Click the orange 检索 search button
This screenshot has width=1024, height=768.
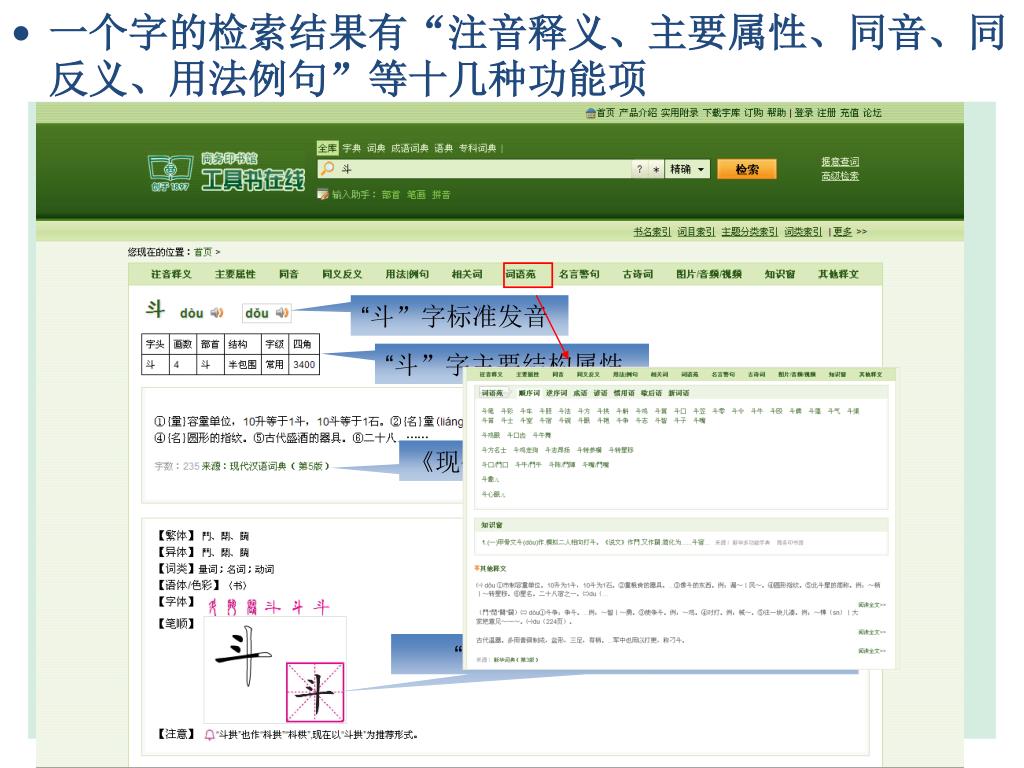click(747, 169)
